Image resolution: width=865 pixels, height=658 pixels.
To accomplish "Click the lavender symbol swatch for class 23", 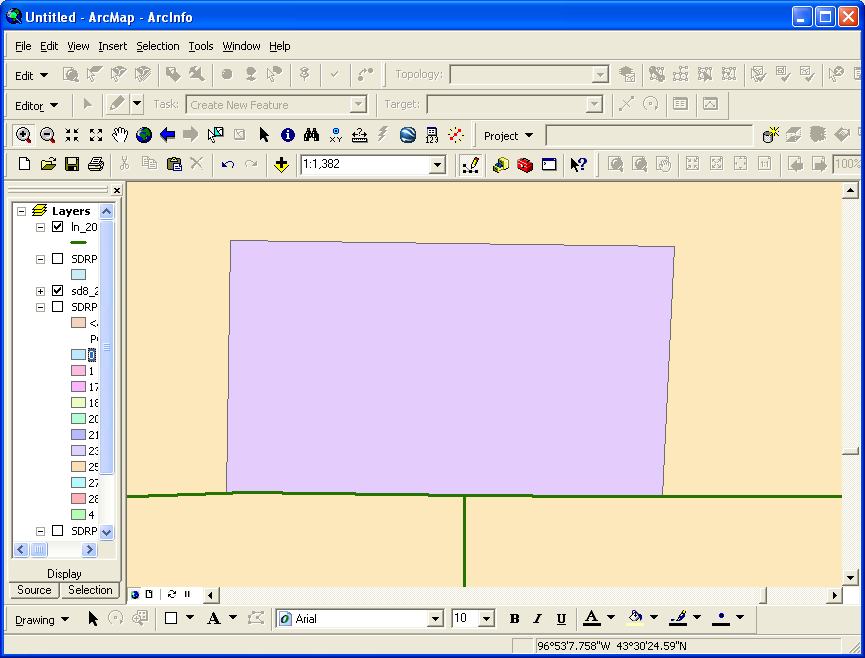I will [x=78, y=451].
